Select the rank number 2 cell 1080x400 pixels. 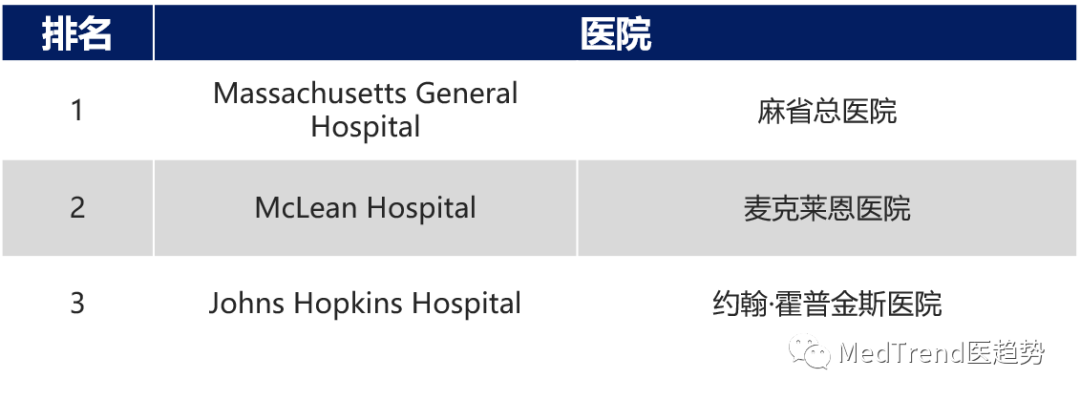tap(77, 208)
